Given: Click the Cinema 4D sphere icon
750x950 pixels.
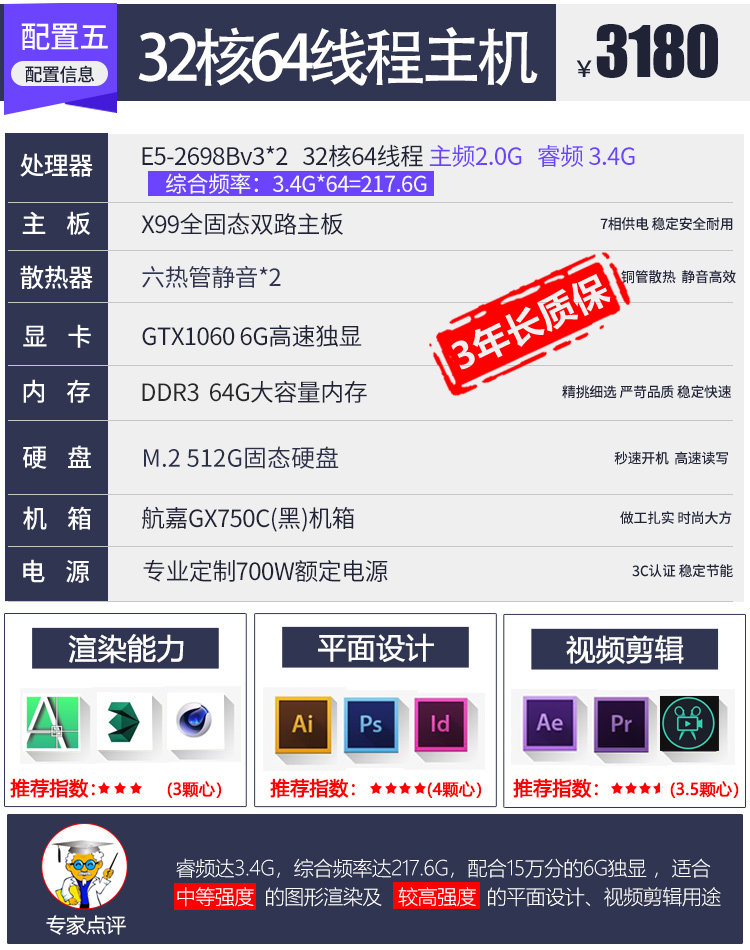Looking at the screenshot, I should tap(194, 720).
